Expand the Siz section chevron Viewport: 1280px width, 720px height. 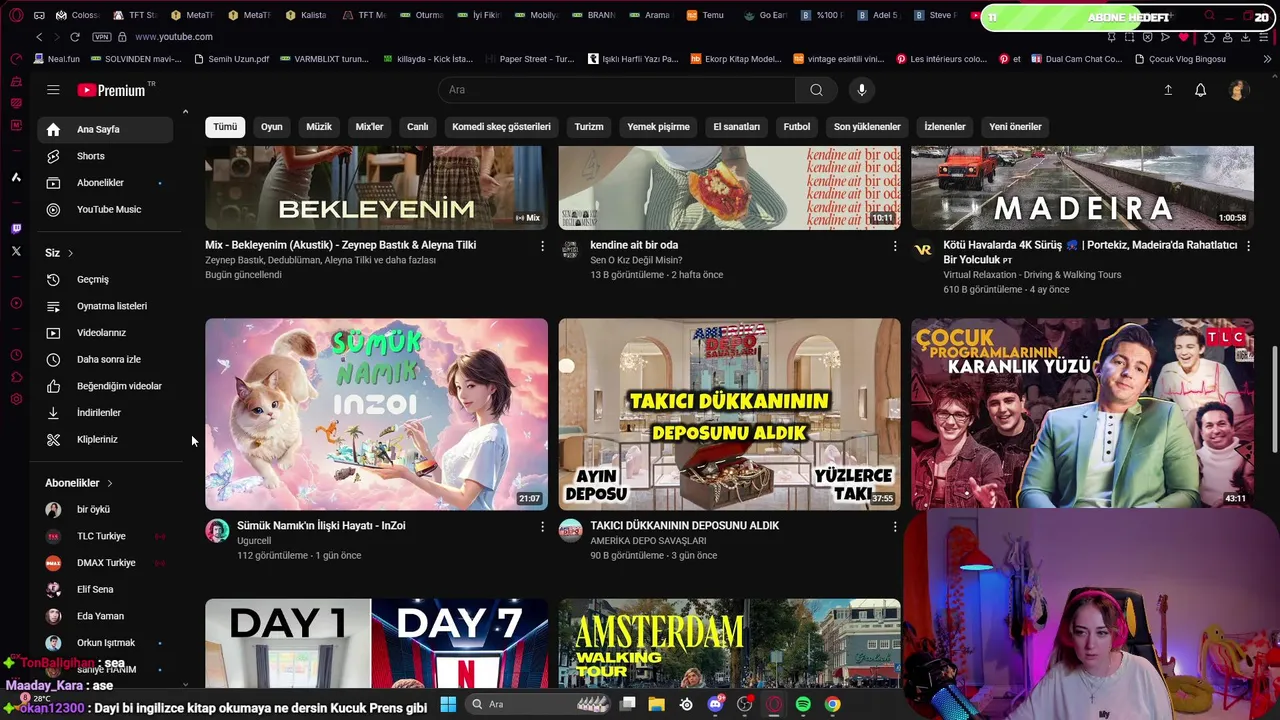(70, 253)
